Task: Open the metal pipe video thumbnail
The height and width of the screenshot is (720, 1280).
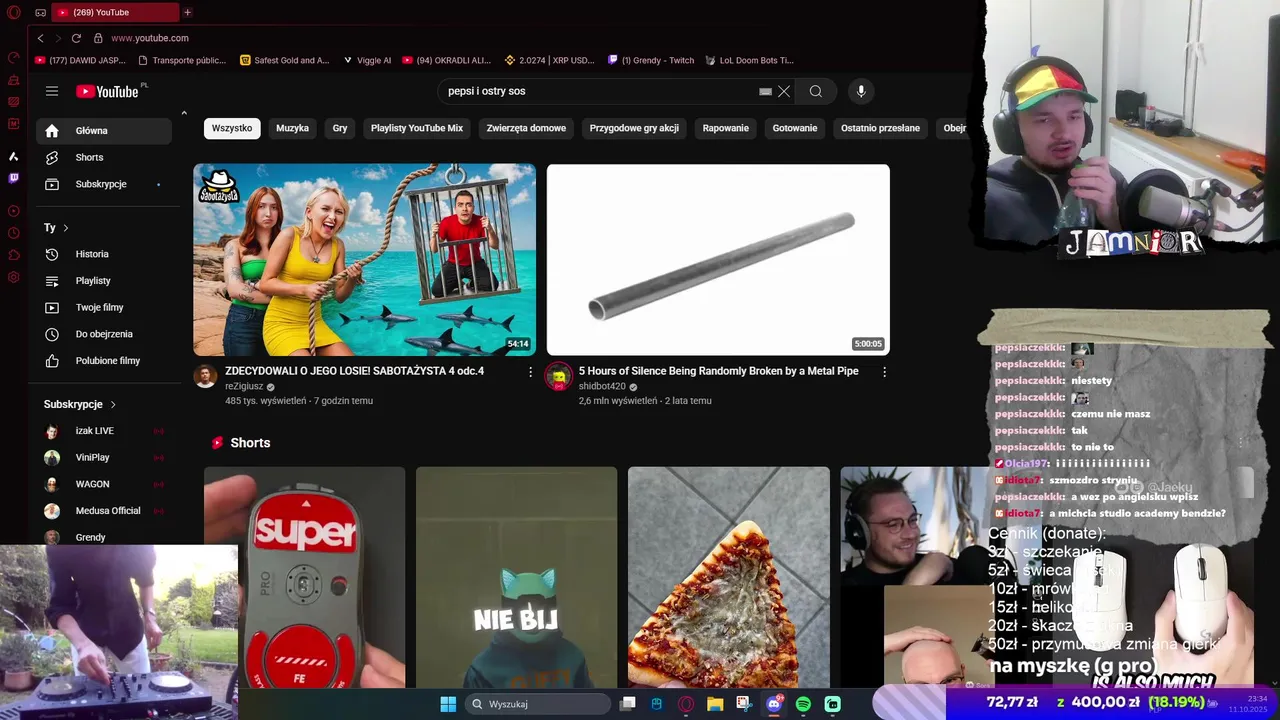Action: [718, 260]
